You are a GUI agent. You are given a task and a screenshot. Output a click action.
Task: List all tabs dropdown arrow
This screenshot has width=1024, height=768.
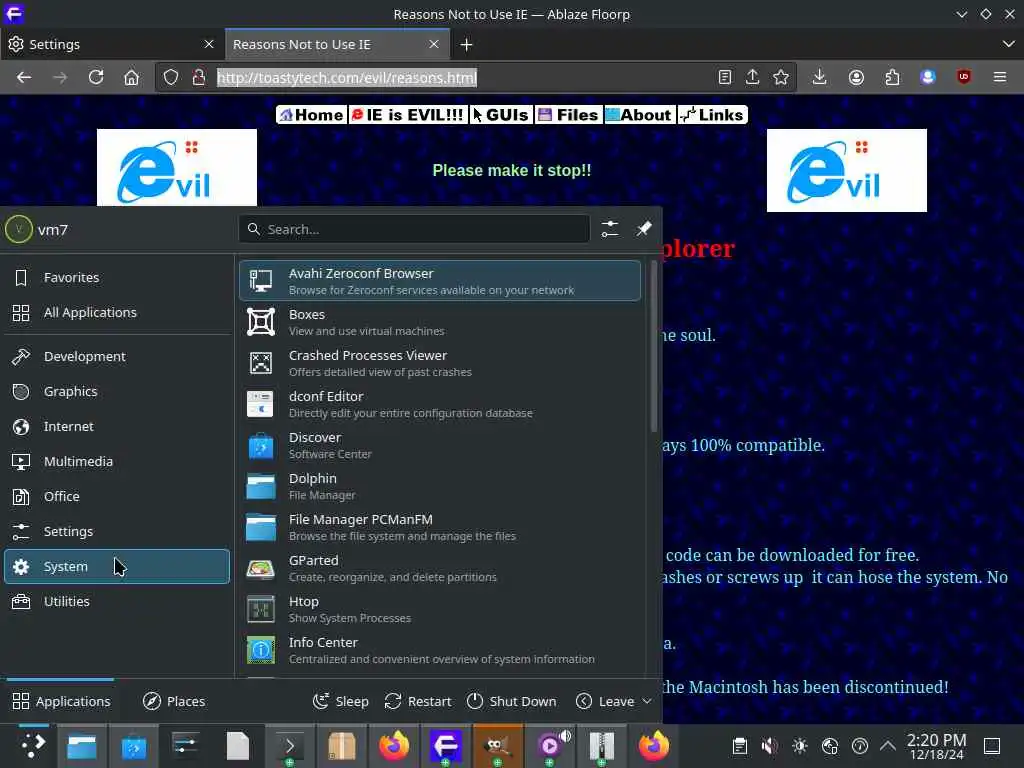coord(1008,44)
